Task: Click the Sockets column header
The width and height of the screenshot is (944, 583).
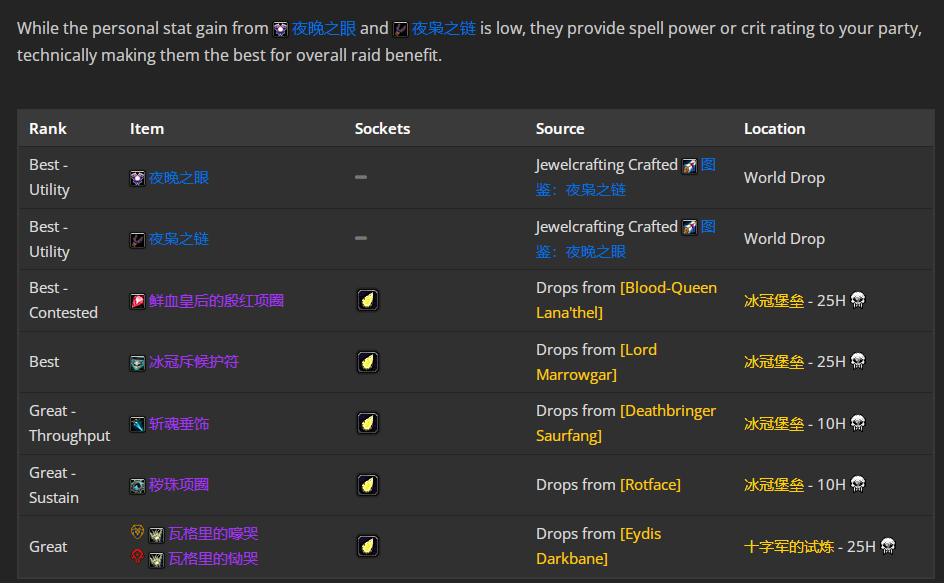Action: (x=382, y=129)
